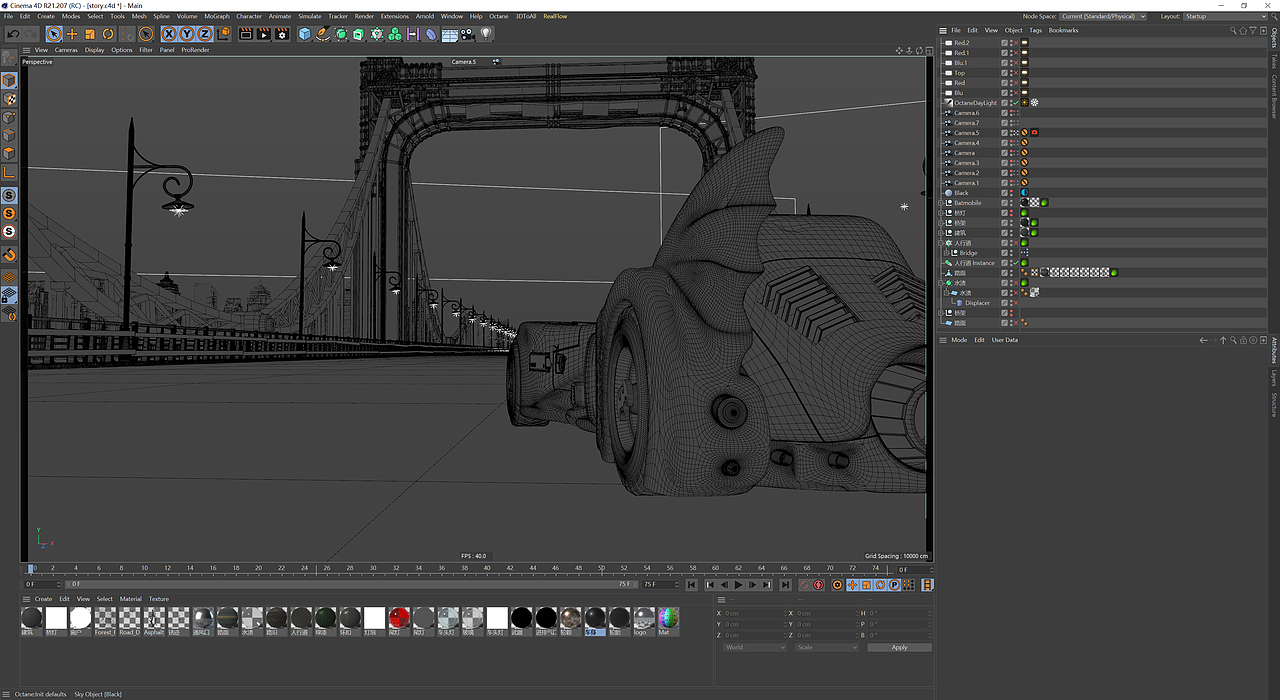Open viewport Cameras menu

tap(66, 49)
